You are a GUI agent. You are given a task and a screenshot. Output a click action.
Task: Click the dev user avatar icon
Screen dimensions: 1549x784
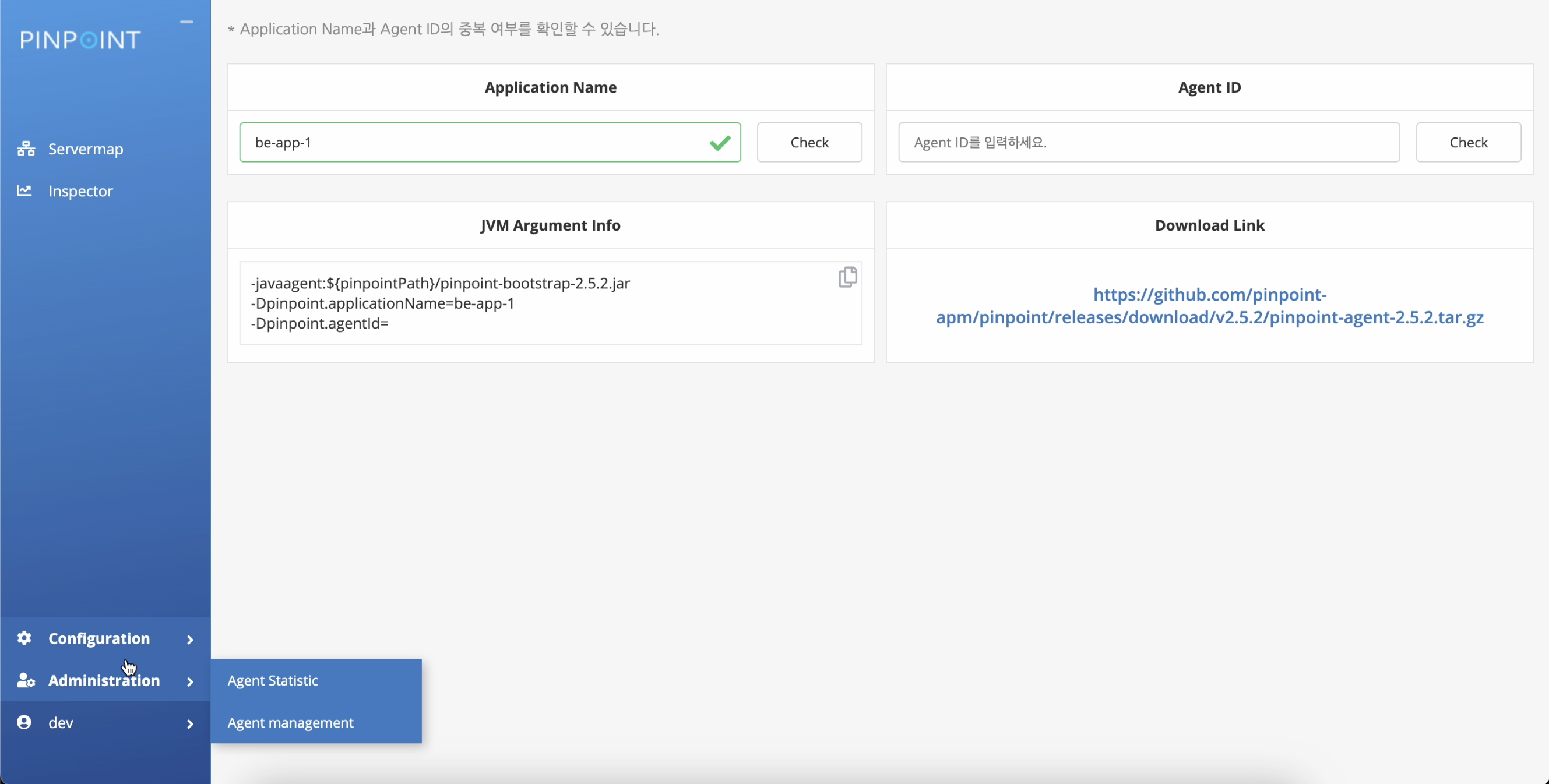24,722
